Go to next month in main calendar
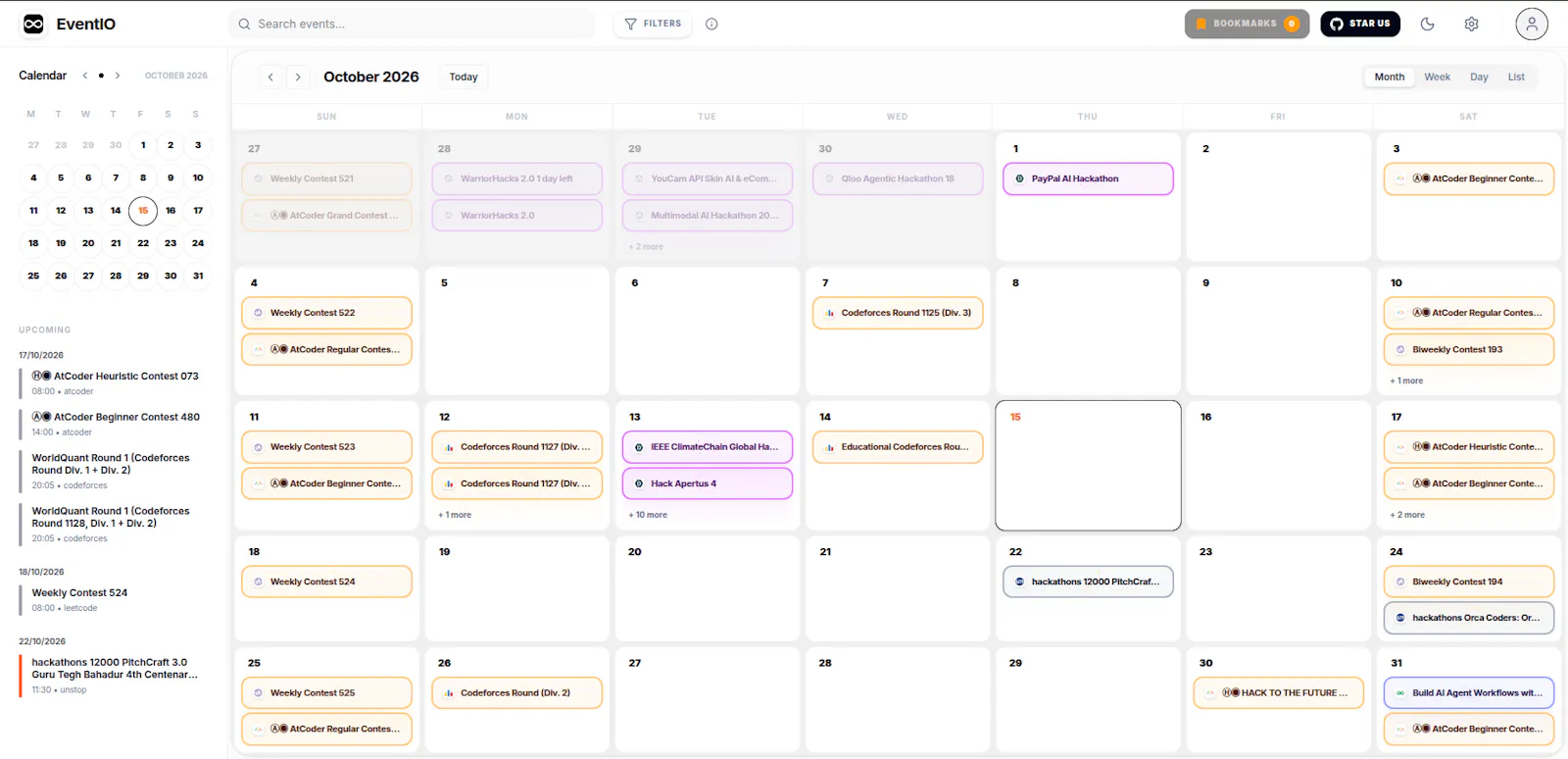Viewport: 1568px width, 759px height. coord(298,76)
